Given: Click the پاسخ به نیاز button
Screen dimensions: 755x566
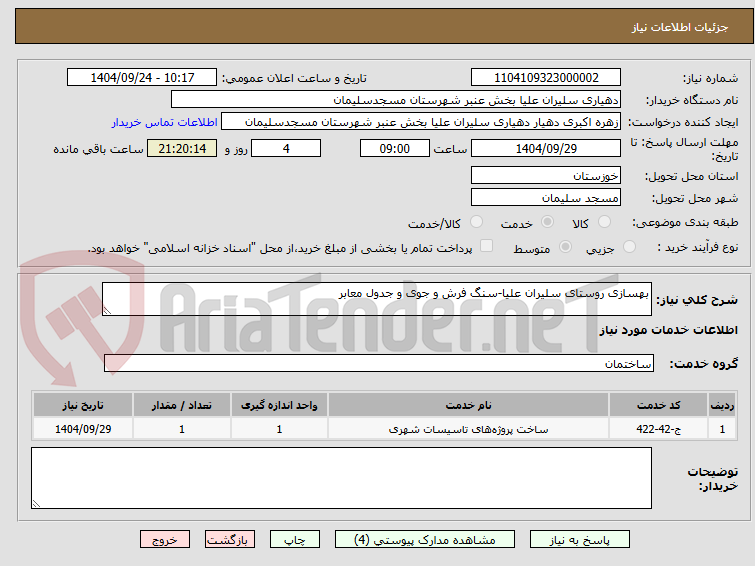Looking at the screenshot, I should click(580, 540).
